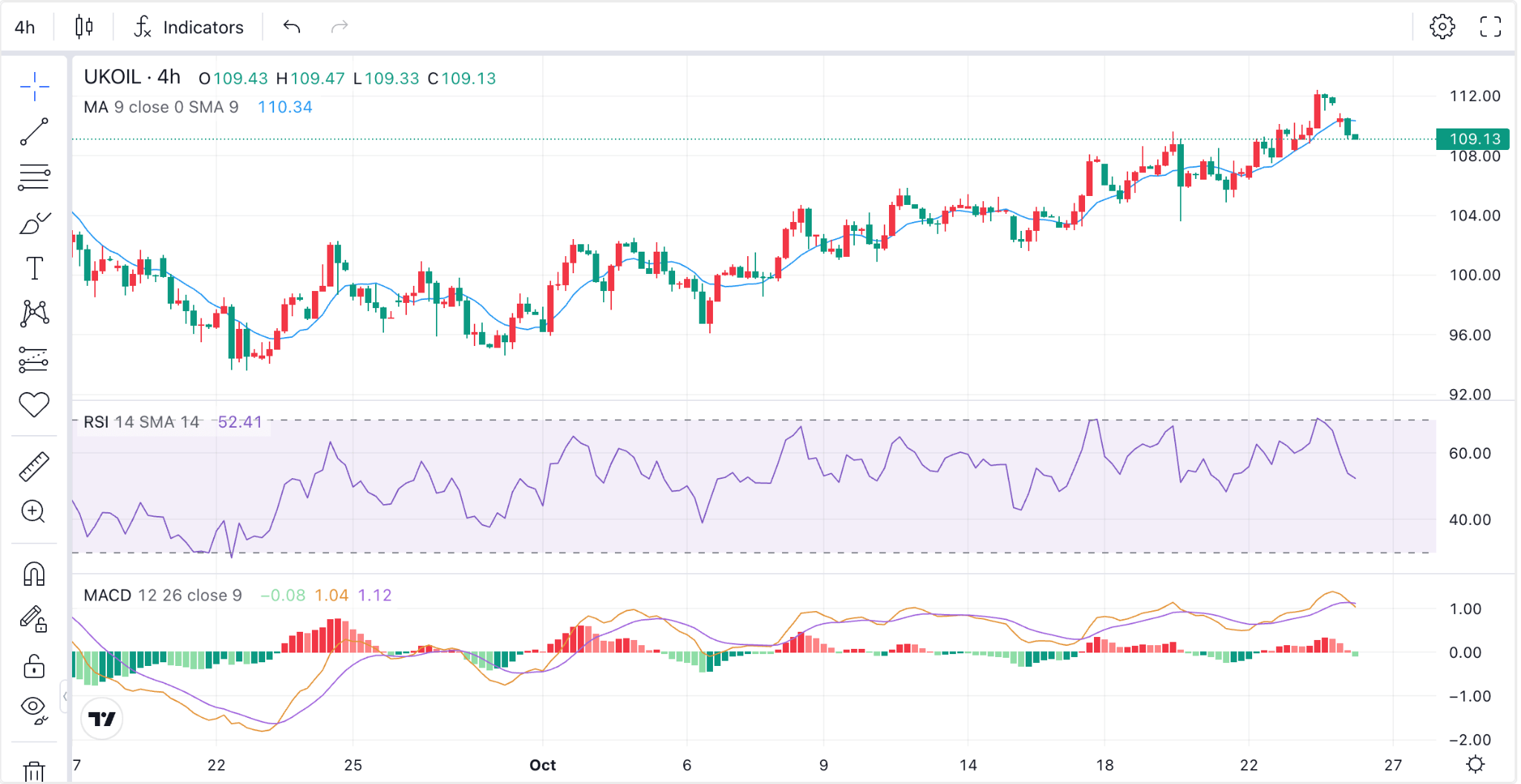The width and height of the screenshot is (1521, 784).
Task: Toggle magnet mode snapping
Action: pyautogui.click(x=34, y=574)
